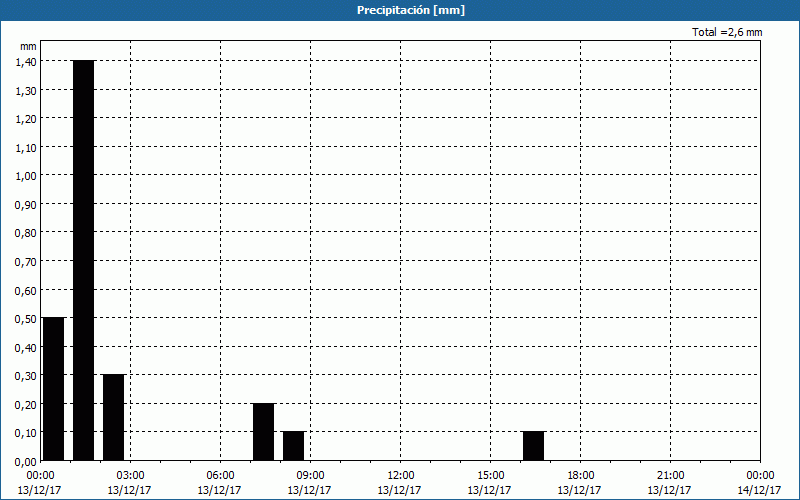Click the mm unit label above the axis
This screenshot has height=500, width=800.
(x=29, y=46)
